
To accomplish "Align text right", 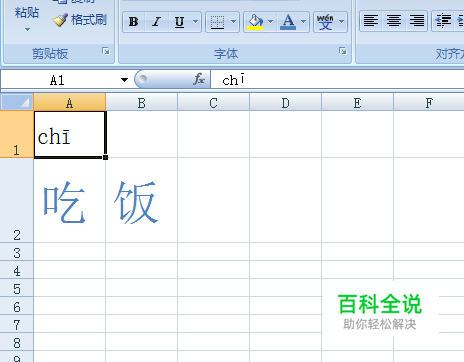I will [x=417, y=21].
